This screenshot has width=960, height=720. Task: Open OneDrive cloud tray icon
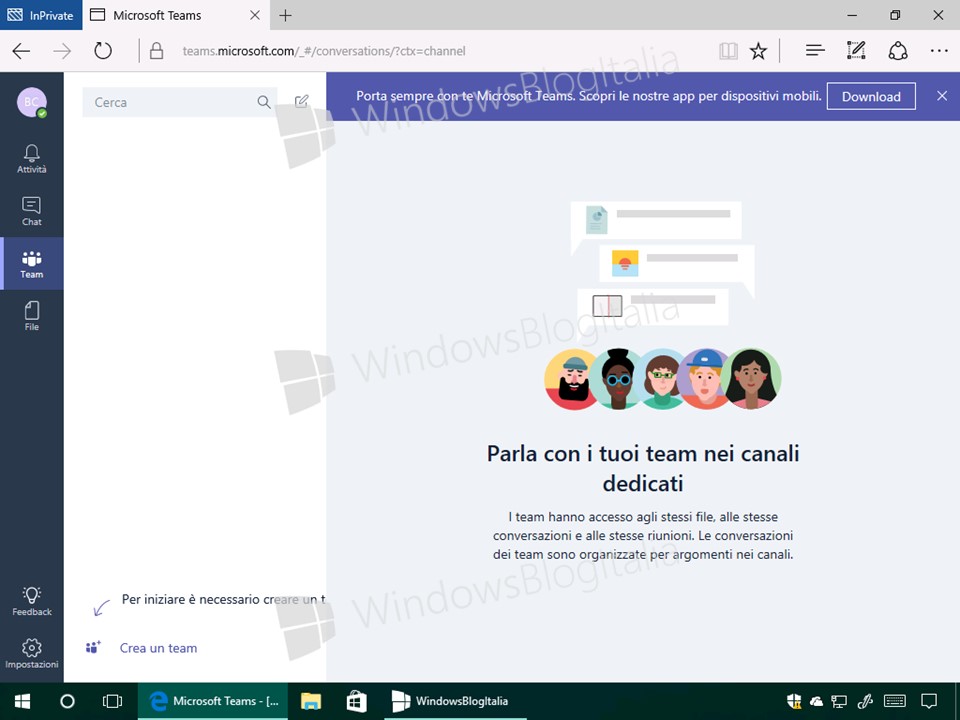(816, 701)
